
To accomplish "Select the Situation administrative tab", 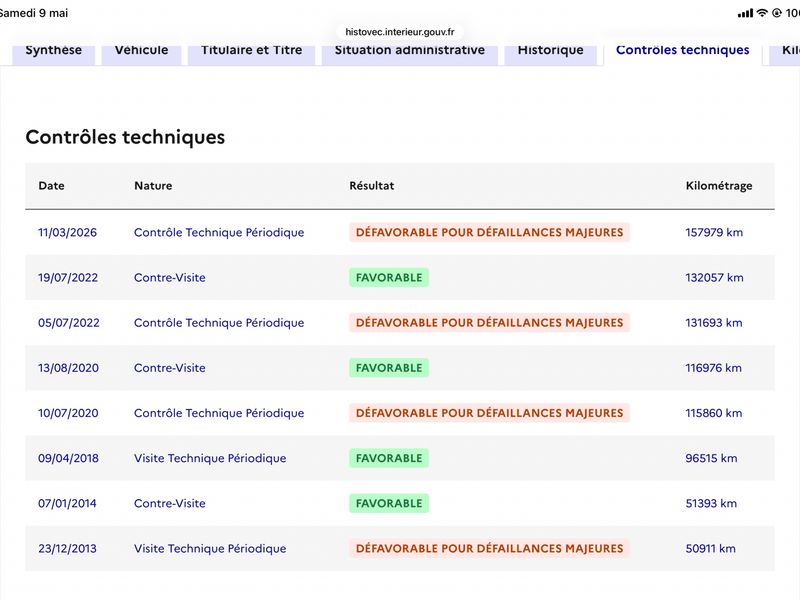I will click(410, 51).
